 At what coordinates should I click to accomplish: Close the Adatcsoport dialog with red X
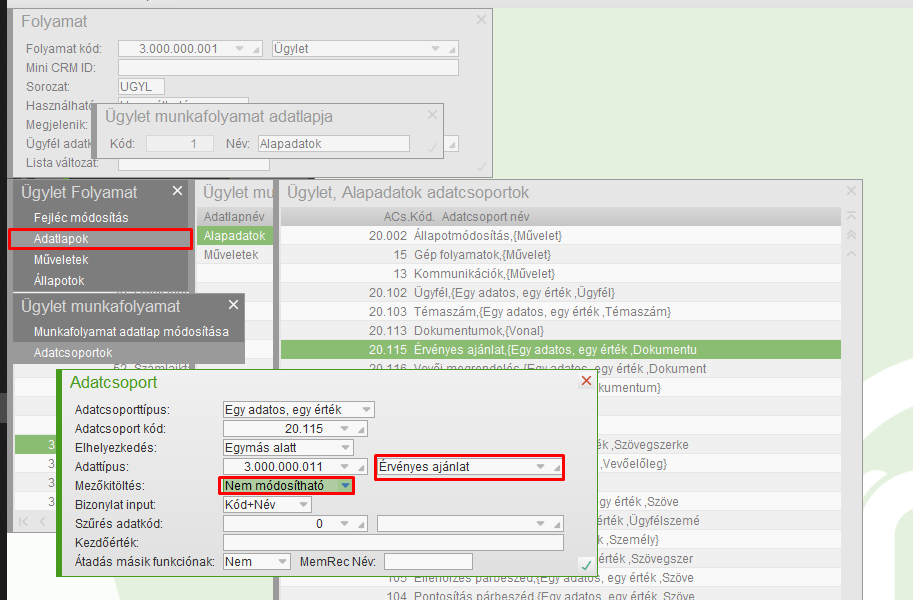point(586,381)
